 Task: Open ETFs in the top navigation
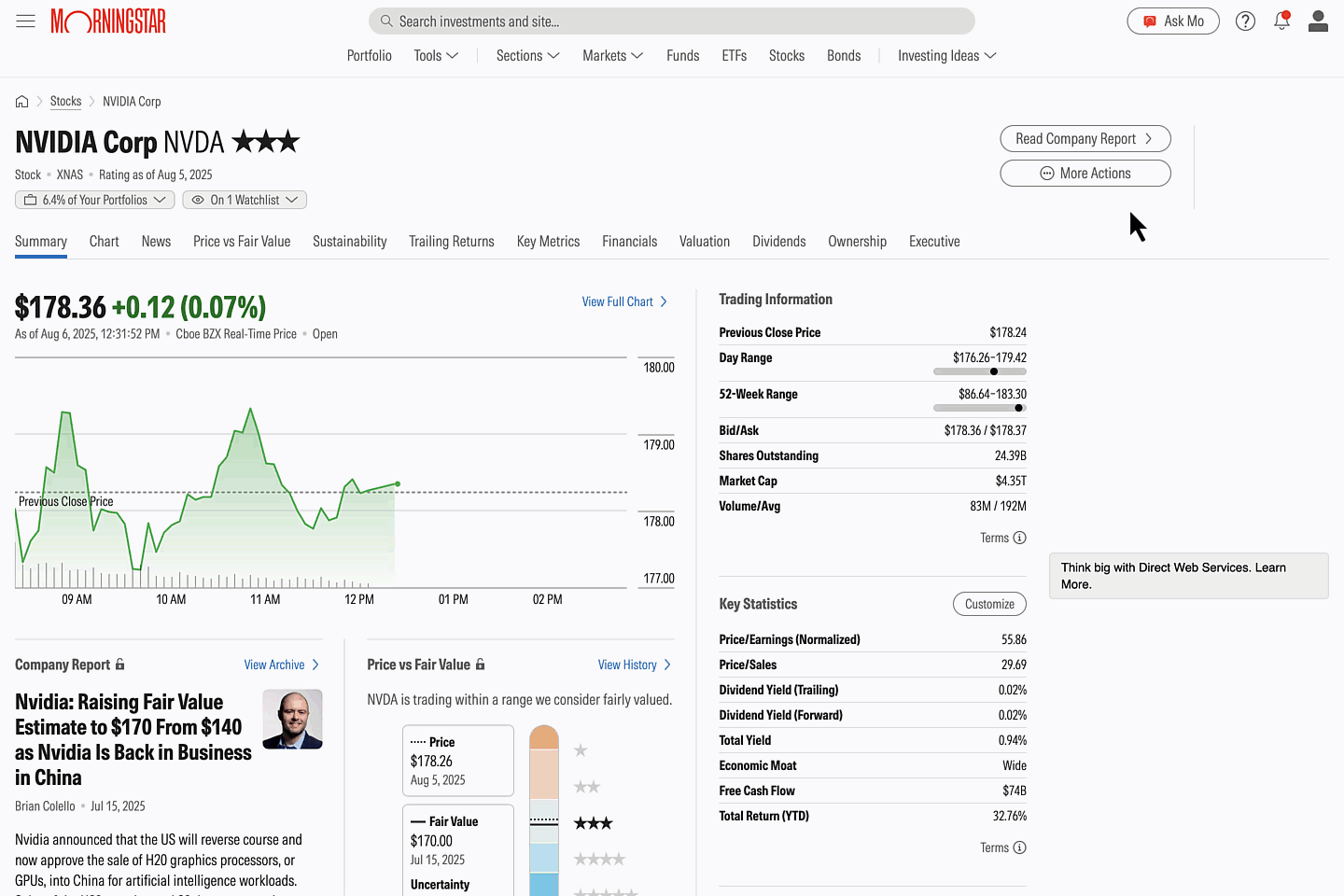(735, 56)
